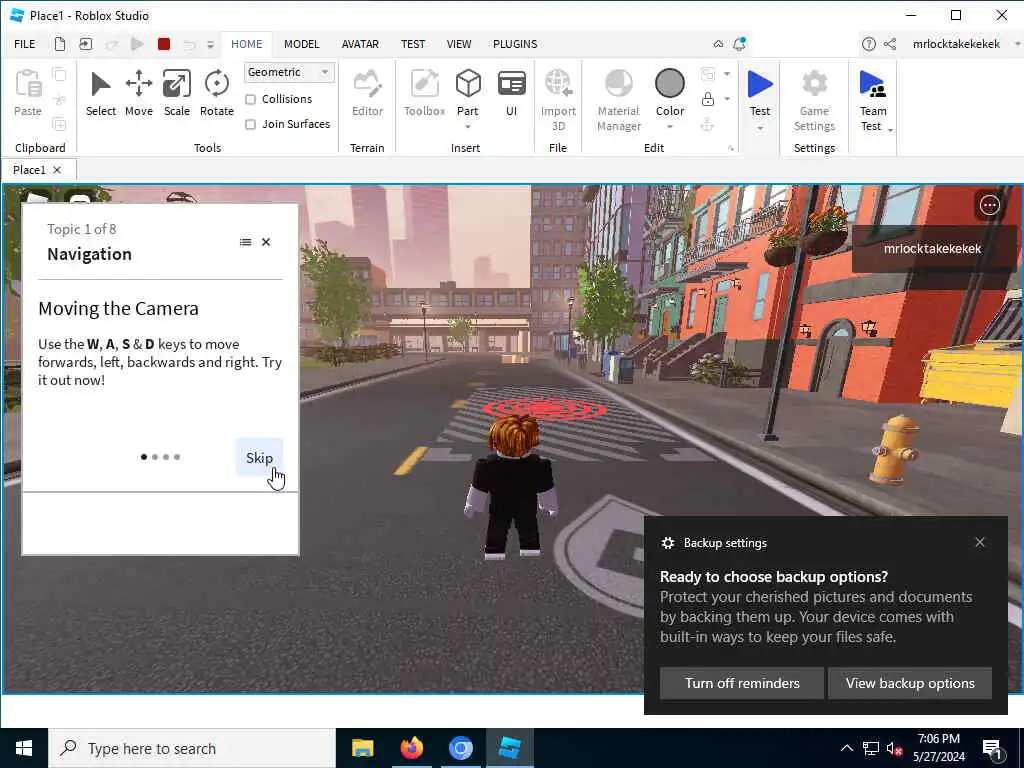Select the Place1 document tab
This screenshot has width=1024, height=768.
coord(29,170)
